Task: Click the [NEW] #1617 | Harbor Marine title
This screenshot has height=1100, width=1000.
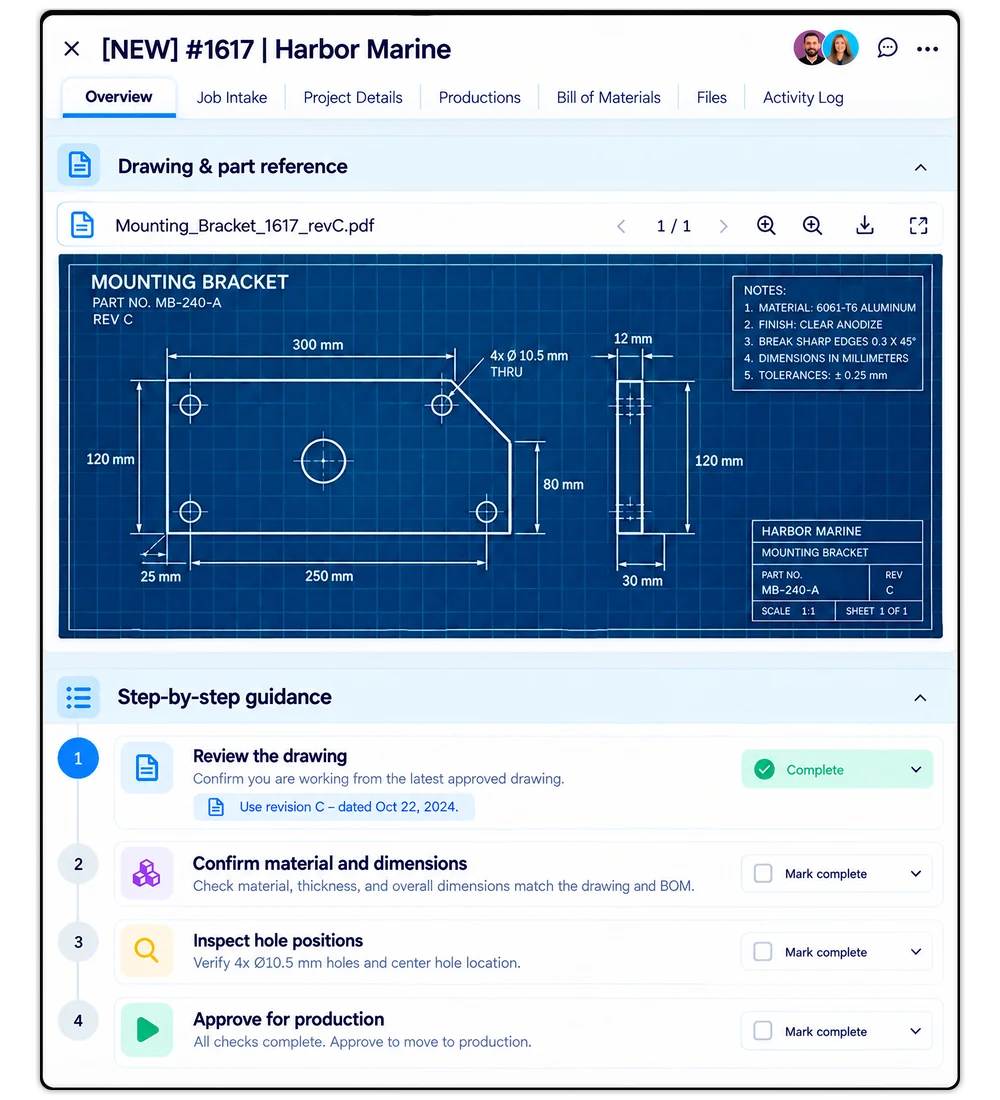Action: [276, 49]
